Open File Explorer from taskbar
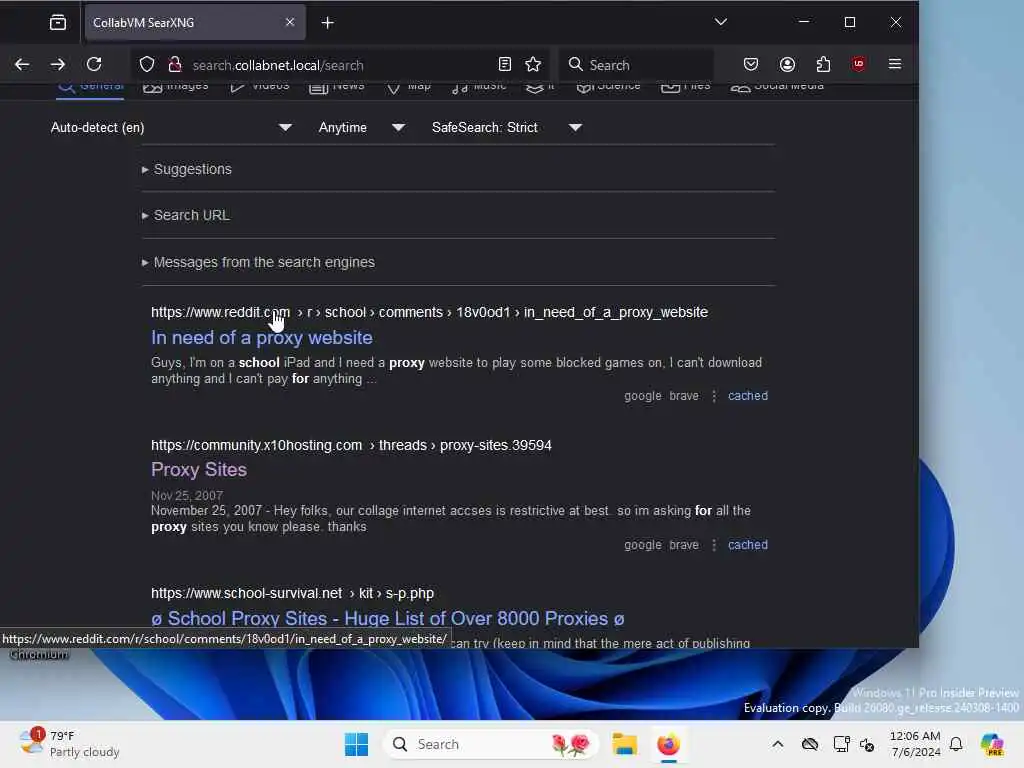This screenshot has width=1024, height=768. click(x=624, y=744)
